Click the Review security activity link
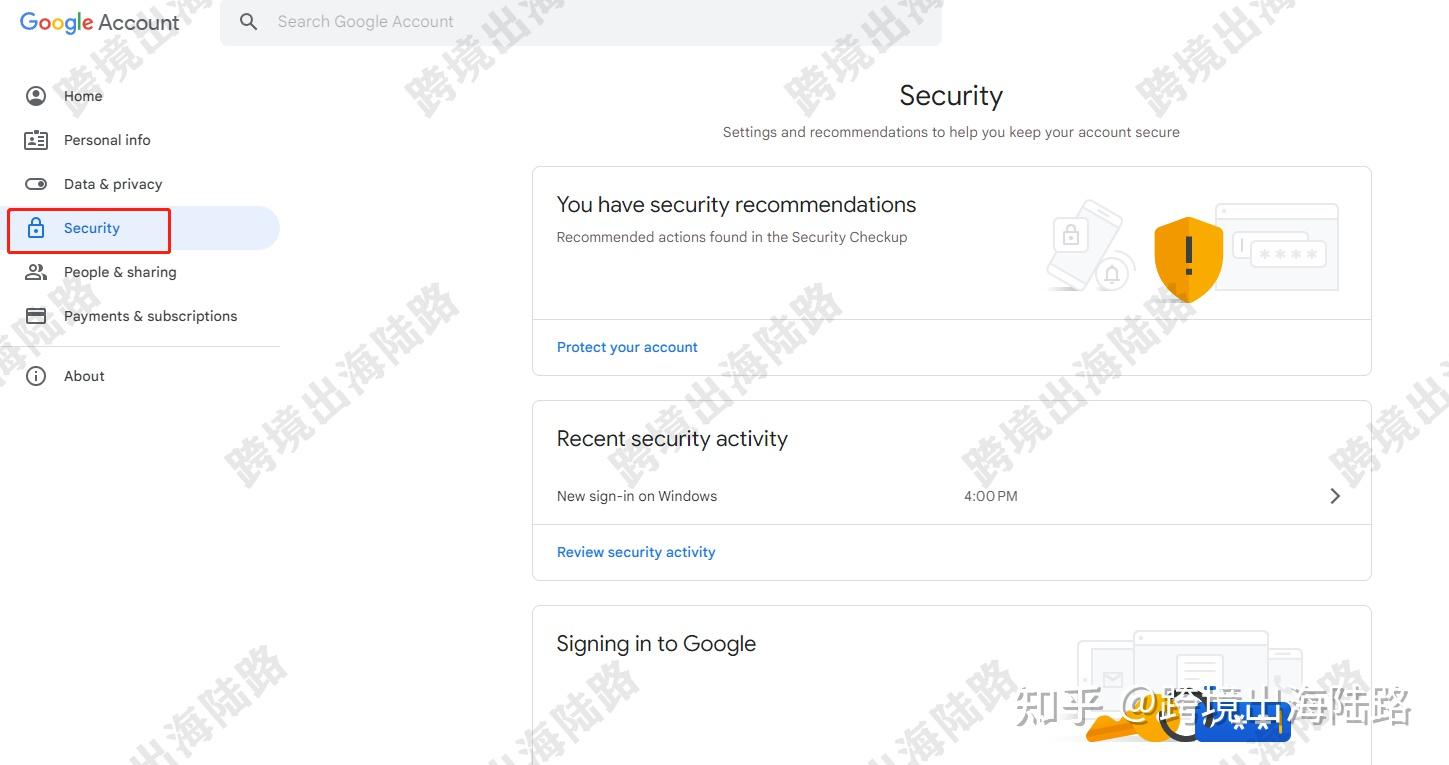The height and width of the screenshot is (765, 1449). pyautogui.click(x=636, y=552)
